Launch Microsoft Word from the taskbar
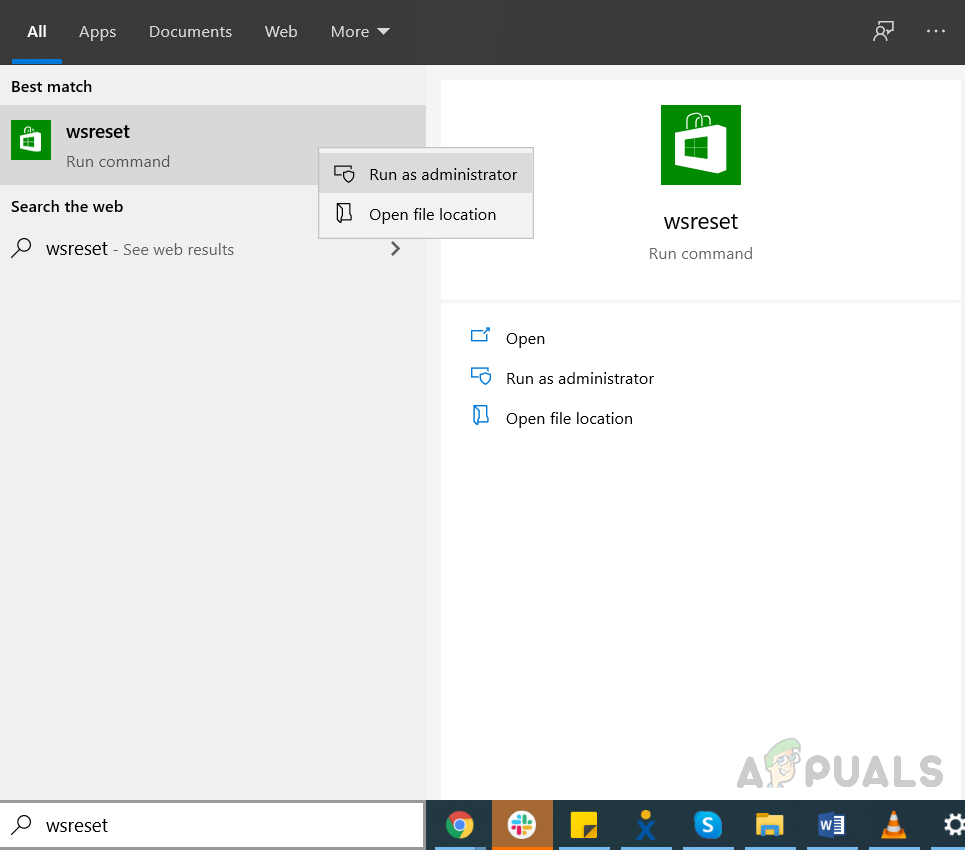This screenshot has width=965, height=851. (831, 825)
